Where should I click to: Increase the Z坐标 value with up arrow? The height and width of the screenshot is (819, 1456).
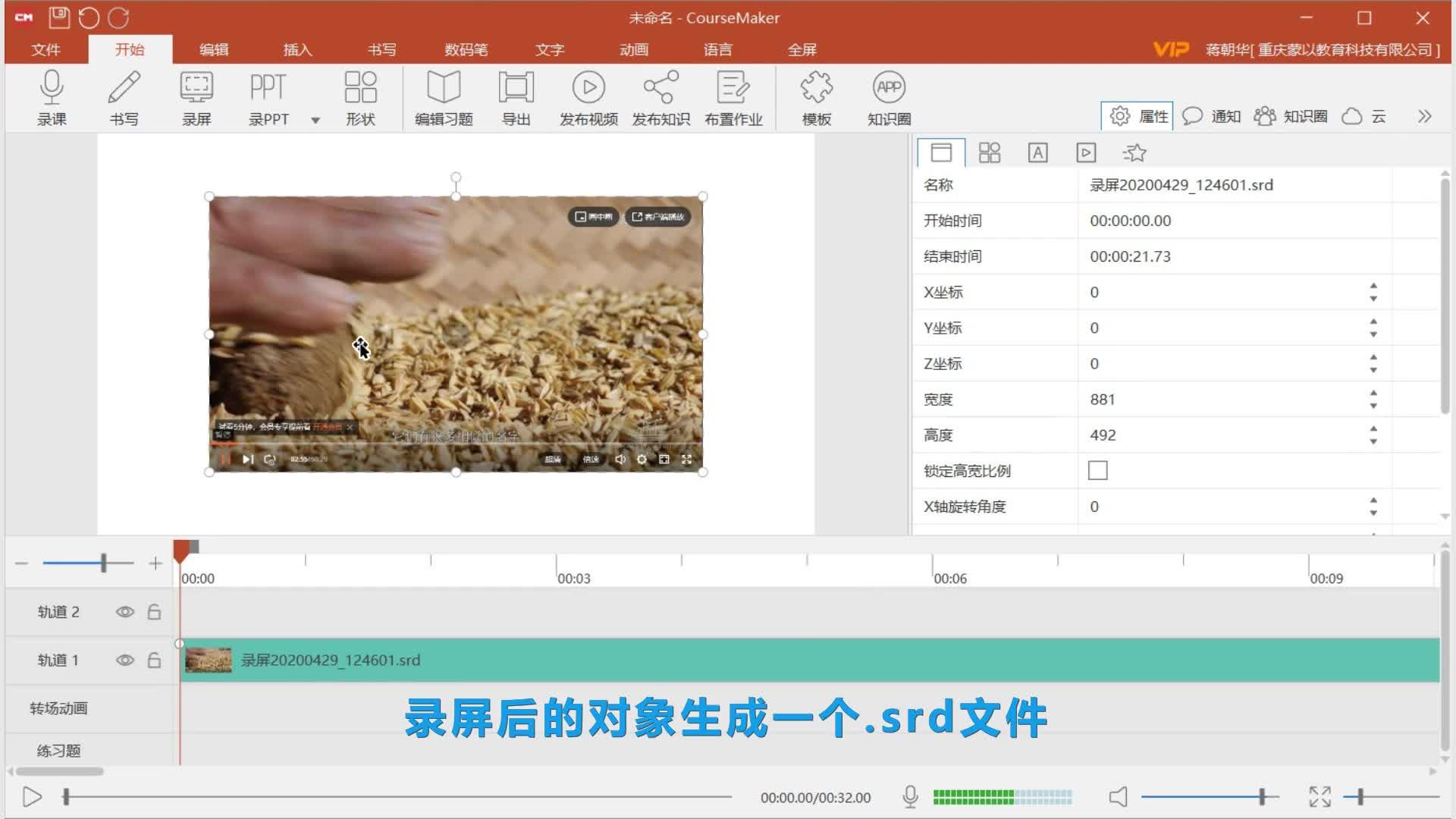tap(1373, 357)
